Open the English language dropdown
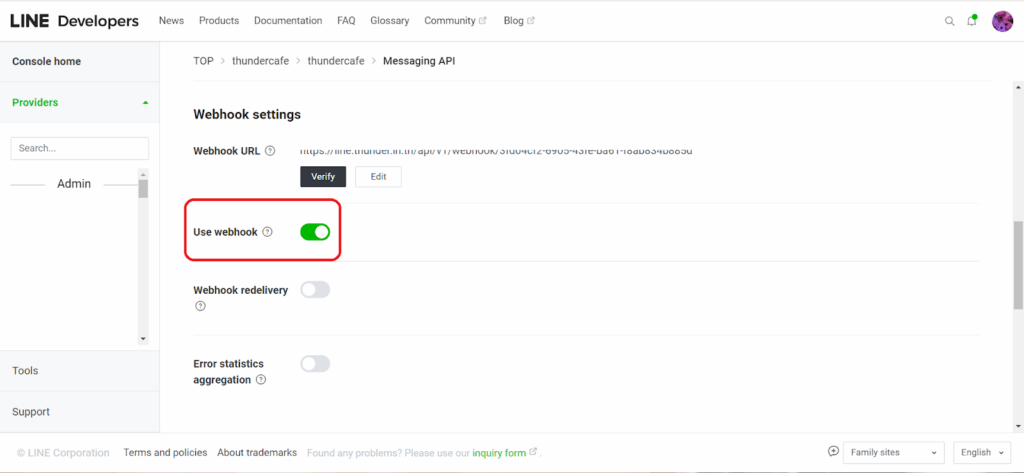Image resolution: width=1024 pixels, height=473 pixels. 983,453
